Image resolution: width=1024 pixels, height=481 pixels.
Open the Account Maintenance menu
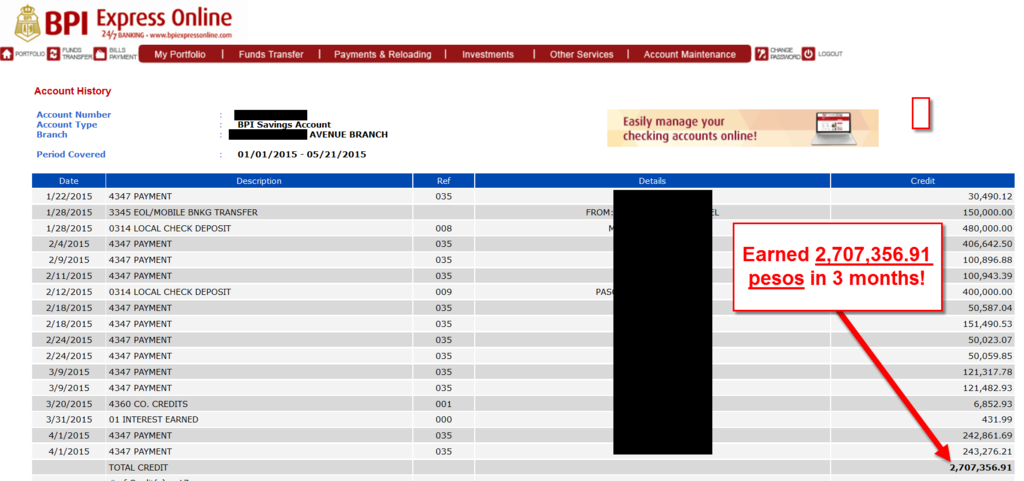coord(690,55)
